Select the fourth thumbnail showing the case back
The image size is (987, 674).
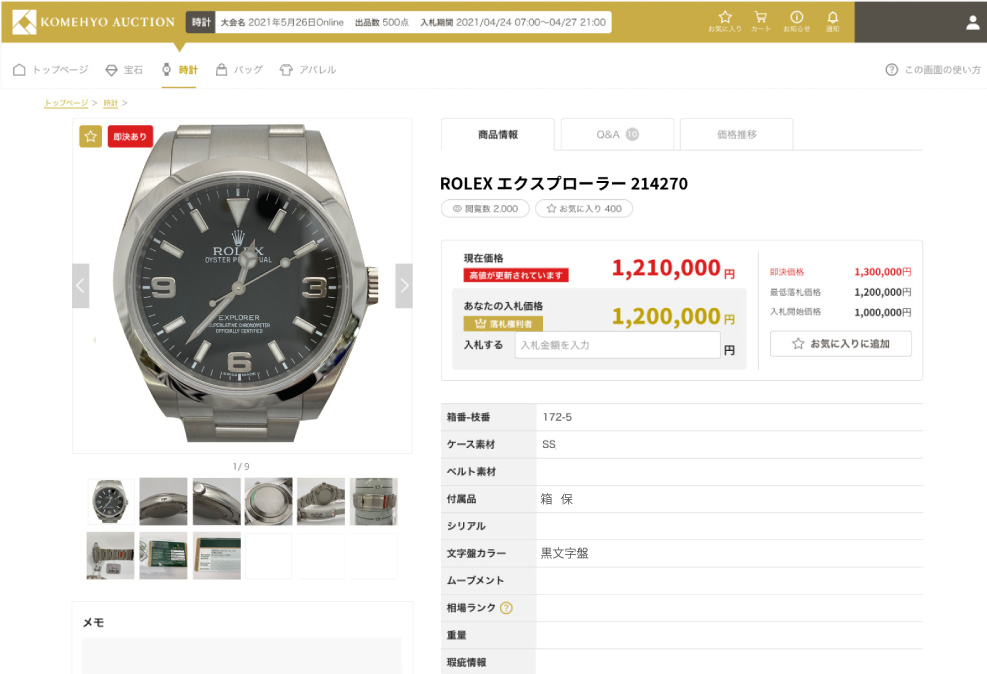click(x=269, y=502)
